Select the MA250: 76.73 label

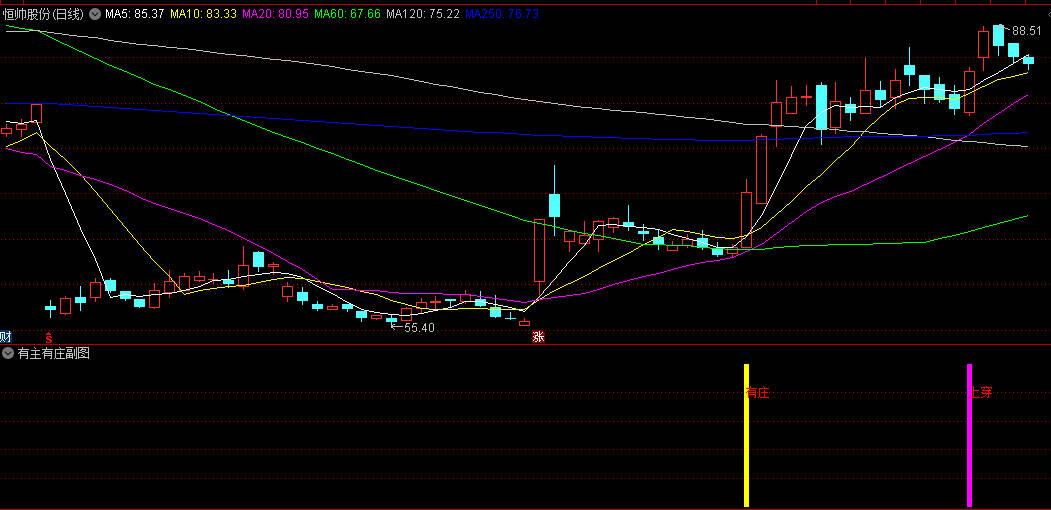[x=502, y=13]
